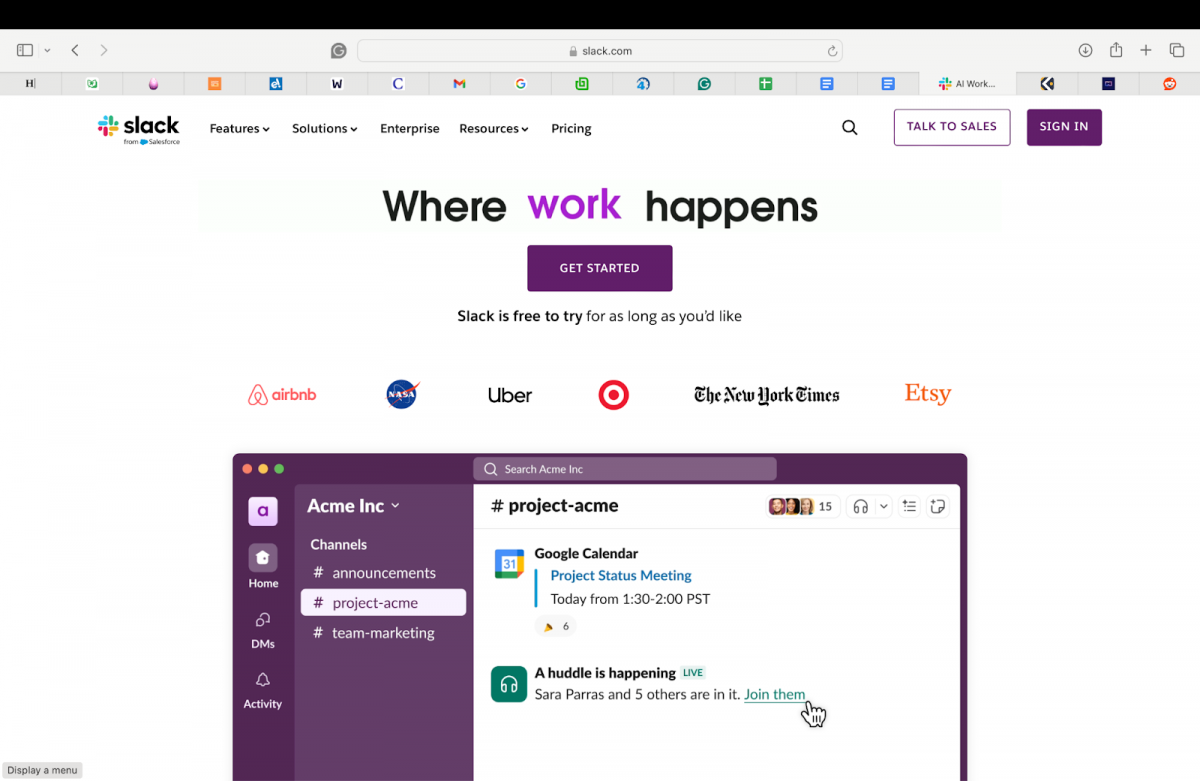Open the Safari downloads icon
Image resolution: width=1200 pixels, height=781 pixels.
click(1085, 50)
